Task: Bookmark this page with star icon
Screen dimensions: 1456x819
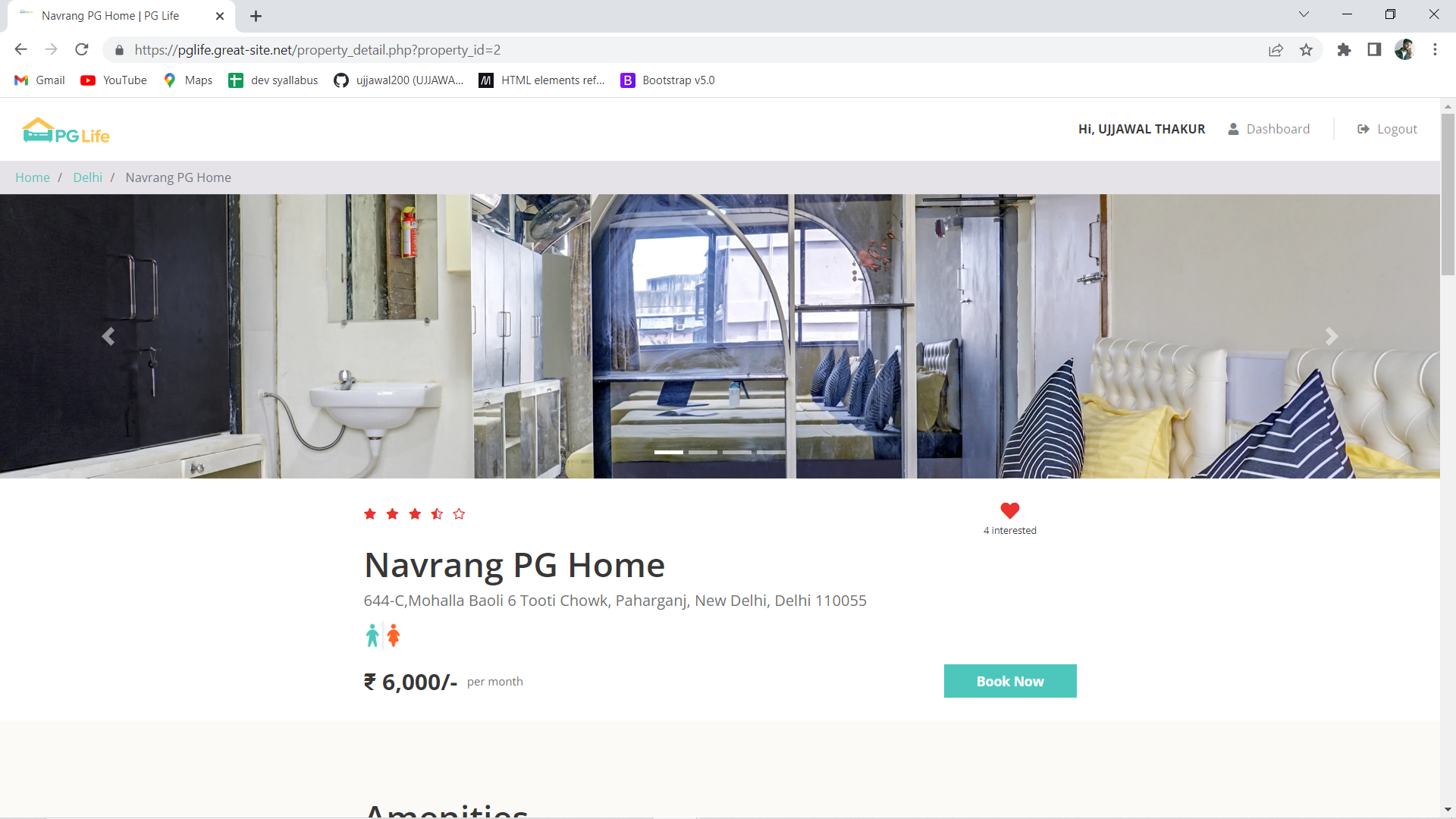Action: 1306,50
